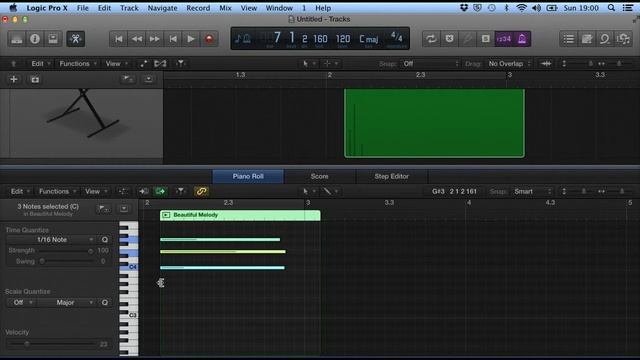640x360 pixels.
Task: Open the List Editors panel
Action: tap(569, 39)
